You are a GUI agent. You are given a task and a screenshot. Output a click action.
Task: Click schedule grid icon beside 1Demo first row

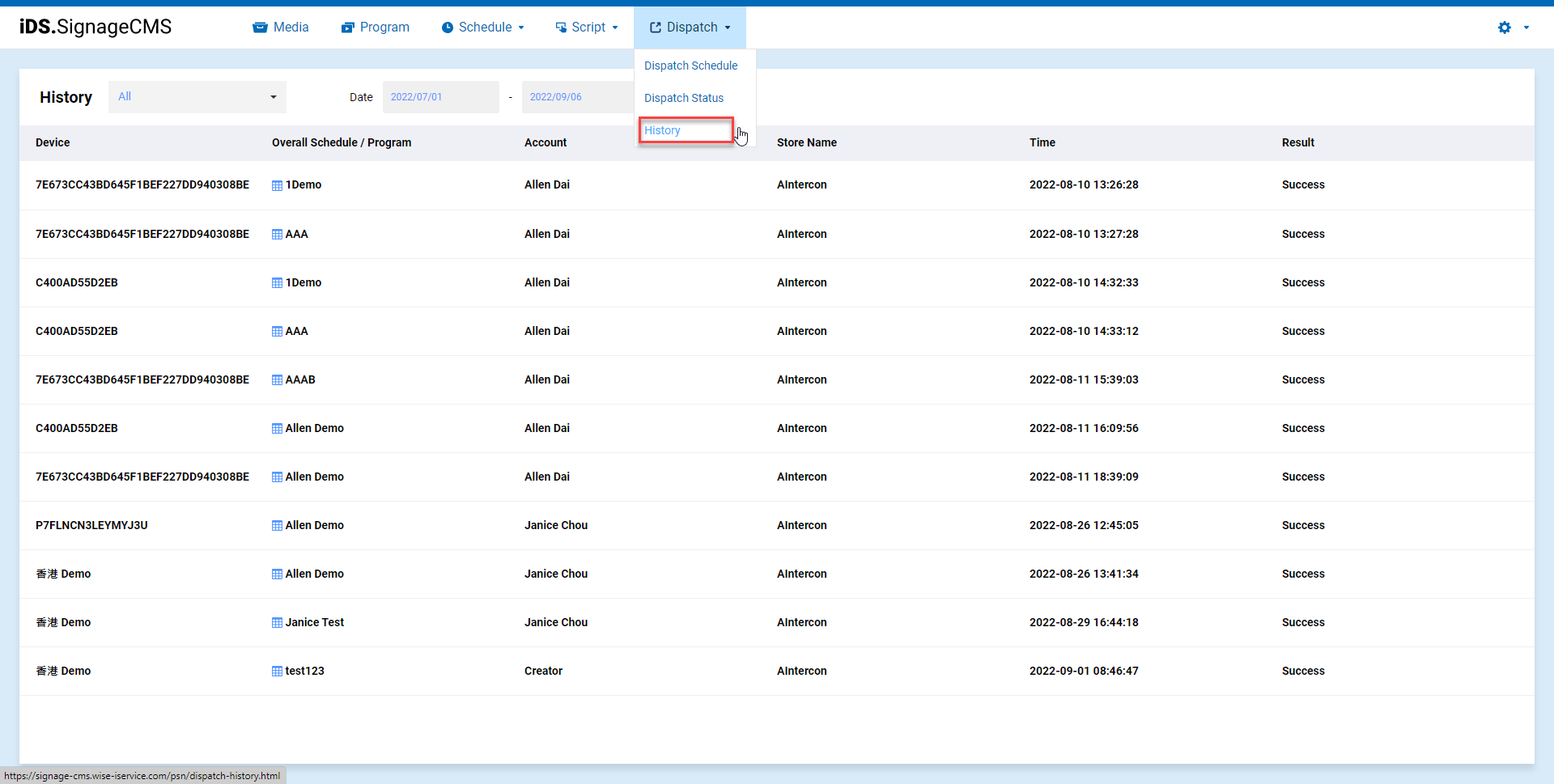tap(277, 185)
